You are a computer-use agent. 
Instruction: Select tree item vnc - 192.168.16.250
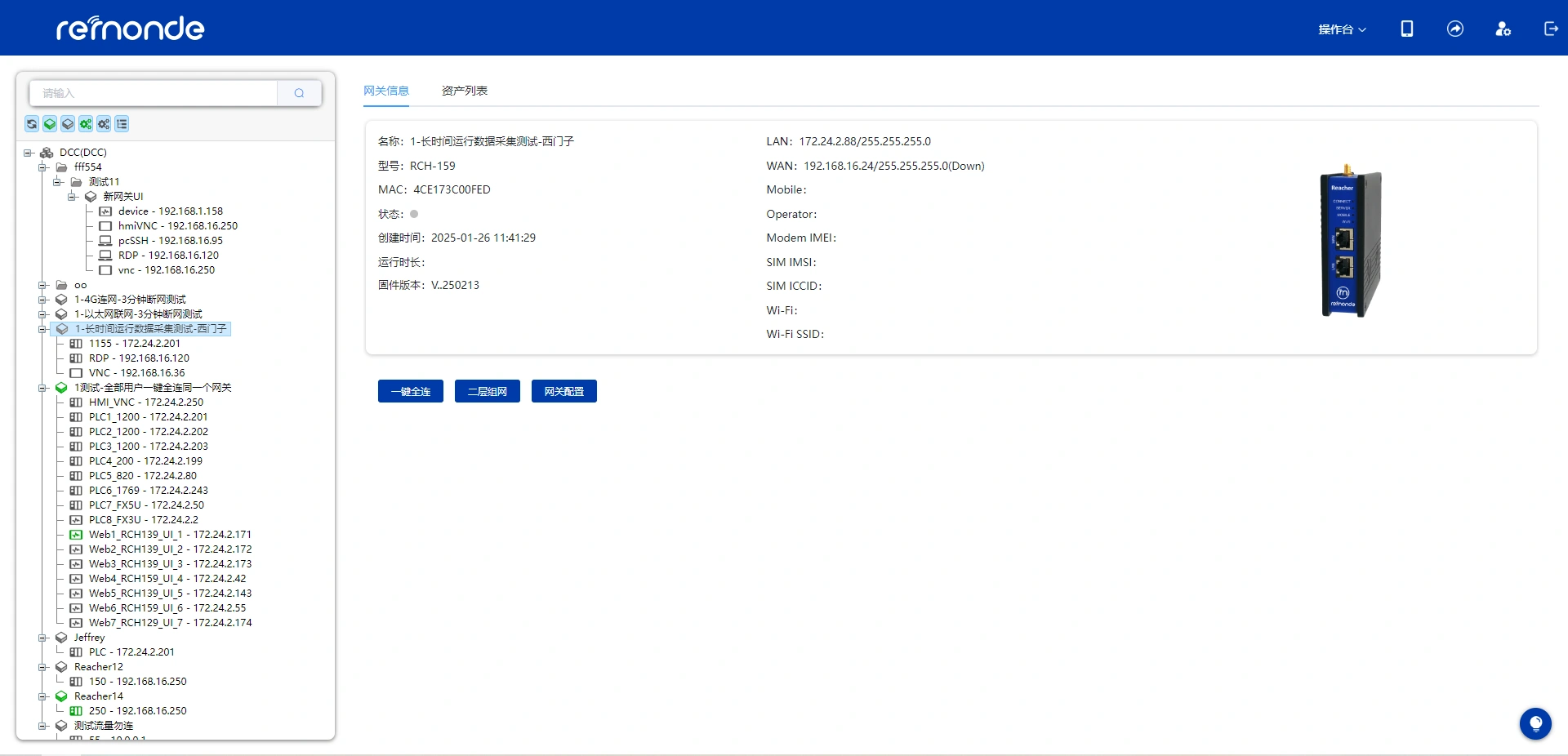click(x=167, y=270)
